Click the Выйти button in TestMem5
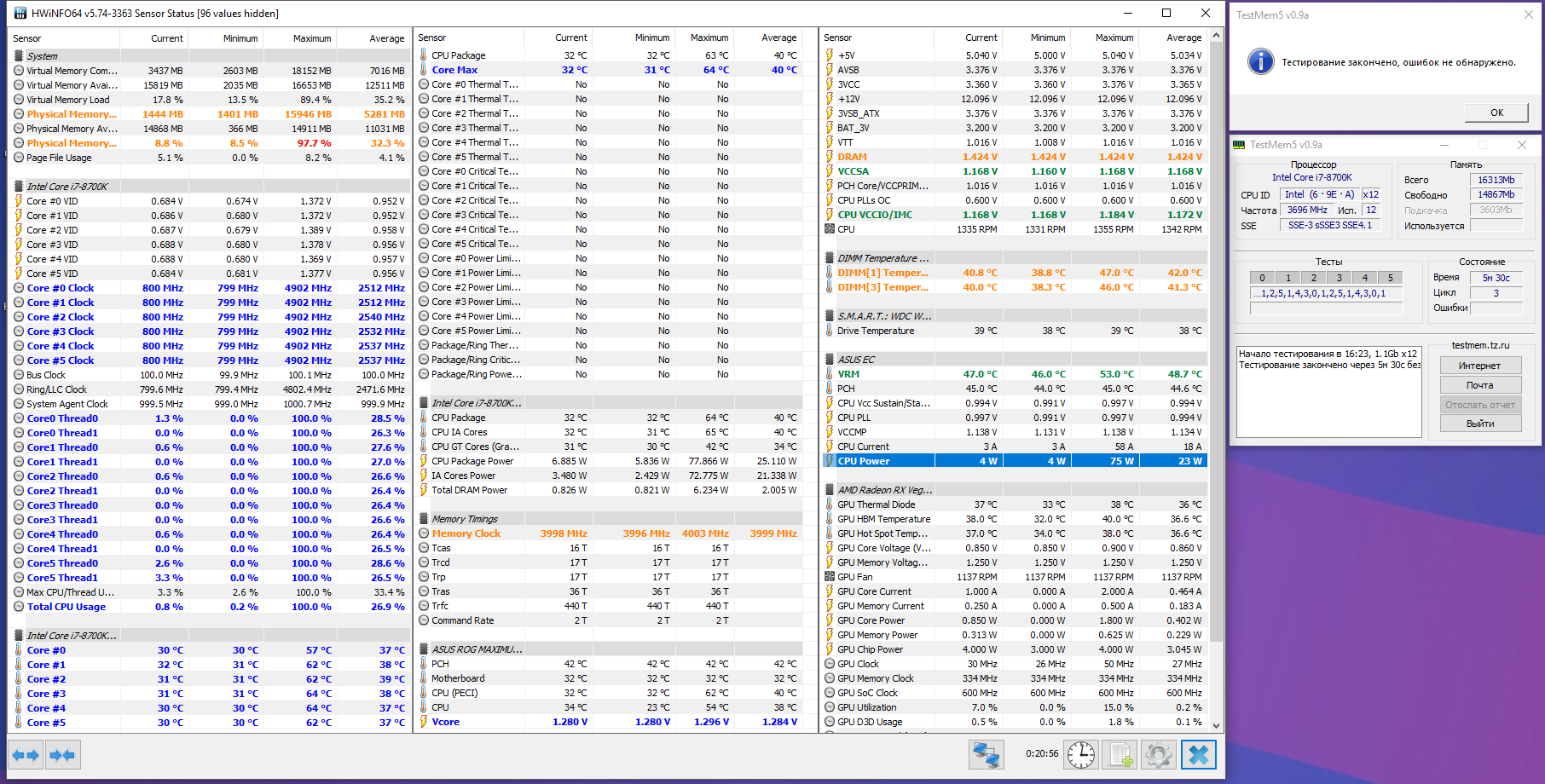The width and height of the screenshot is (1545, 784). point(1479,424)
